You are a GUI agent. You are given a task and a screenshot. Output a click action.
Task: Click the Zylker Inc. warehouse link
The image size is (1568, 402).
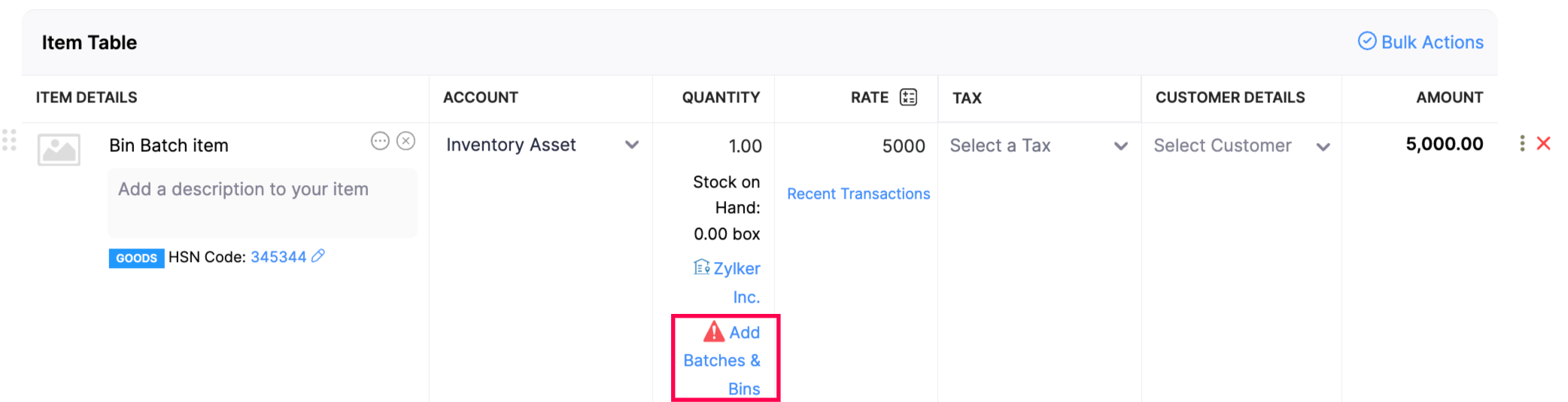point(735,270)
